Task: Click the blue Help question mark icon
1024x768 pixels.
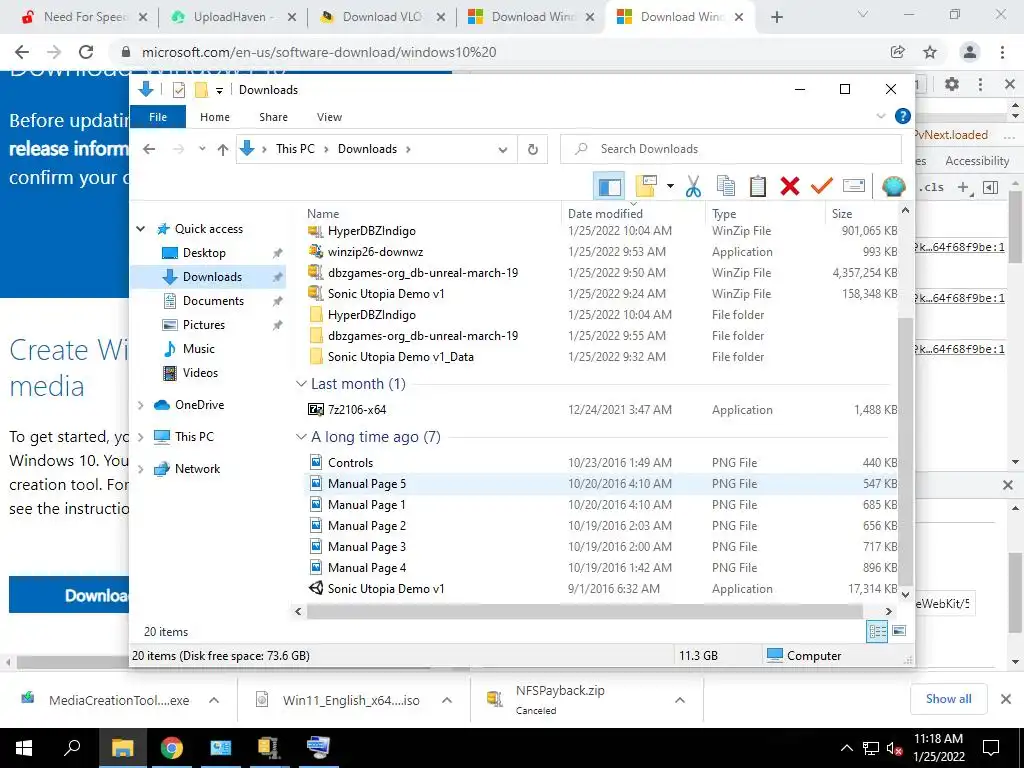Action: click(x=903, y=116)
